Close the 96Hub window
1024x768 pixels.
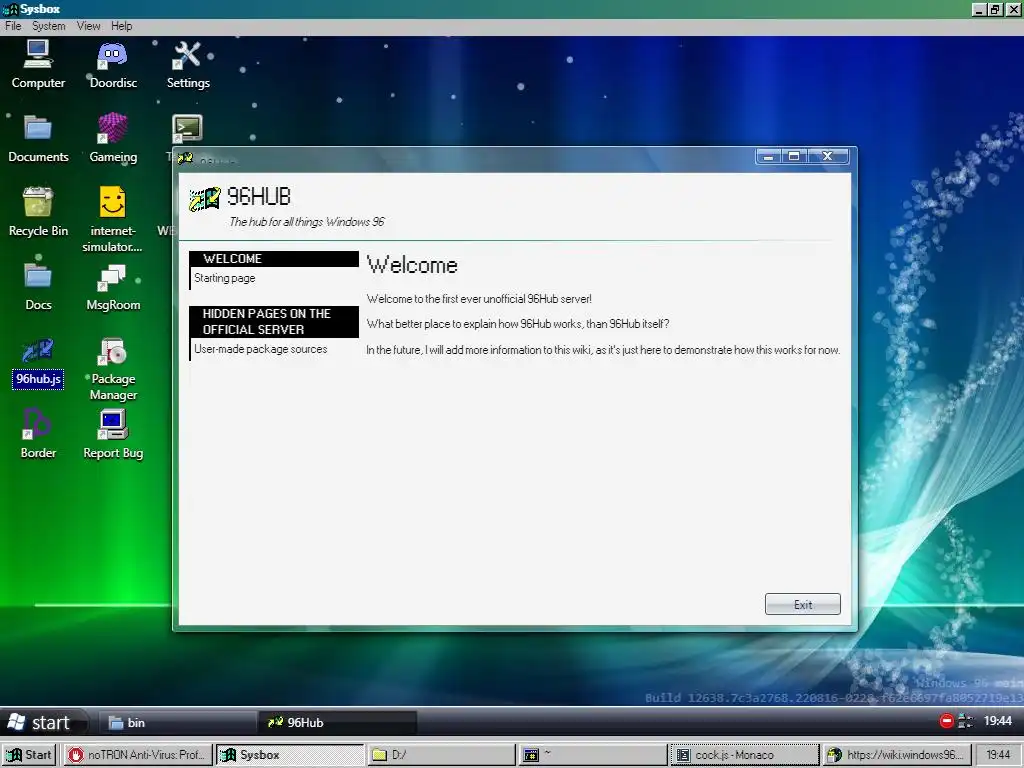point(827,157)
